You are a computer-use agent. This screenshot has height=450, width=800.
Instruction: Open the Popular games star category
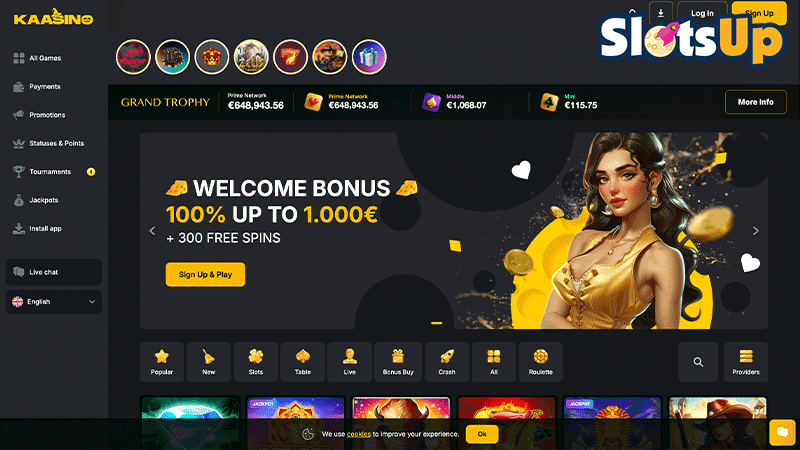click(162, 362)
